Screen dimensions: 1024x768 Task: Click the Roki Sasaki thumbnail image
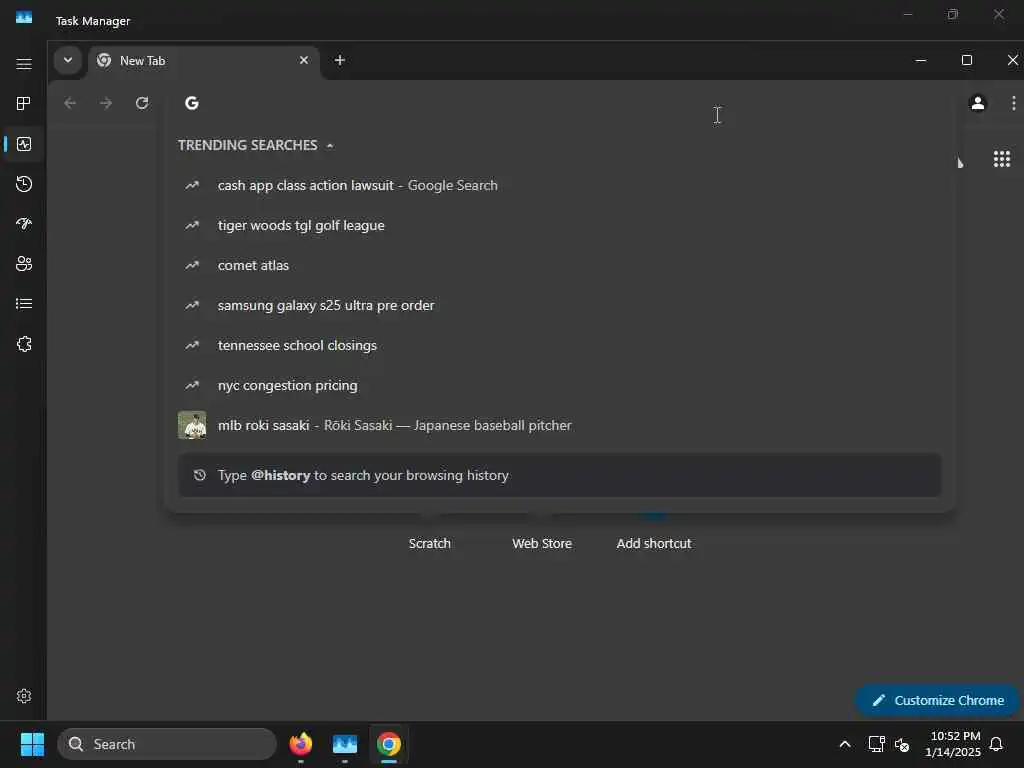pyautogui.click(x=192, y=425)
